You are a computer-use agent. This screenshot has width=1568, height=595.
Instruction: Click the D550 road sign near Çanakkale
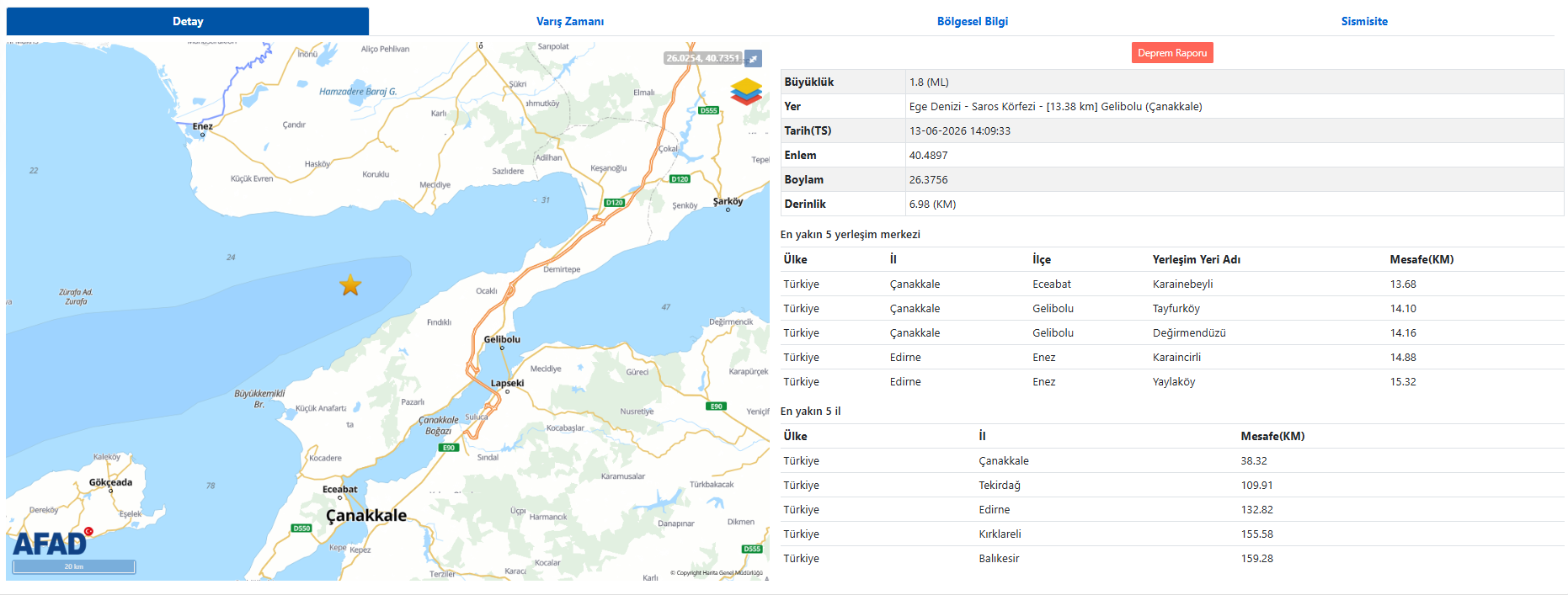pyautogui.click(x=301, y=528)
